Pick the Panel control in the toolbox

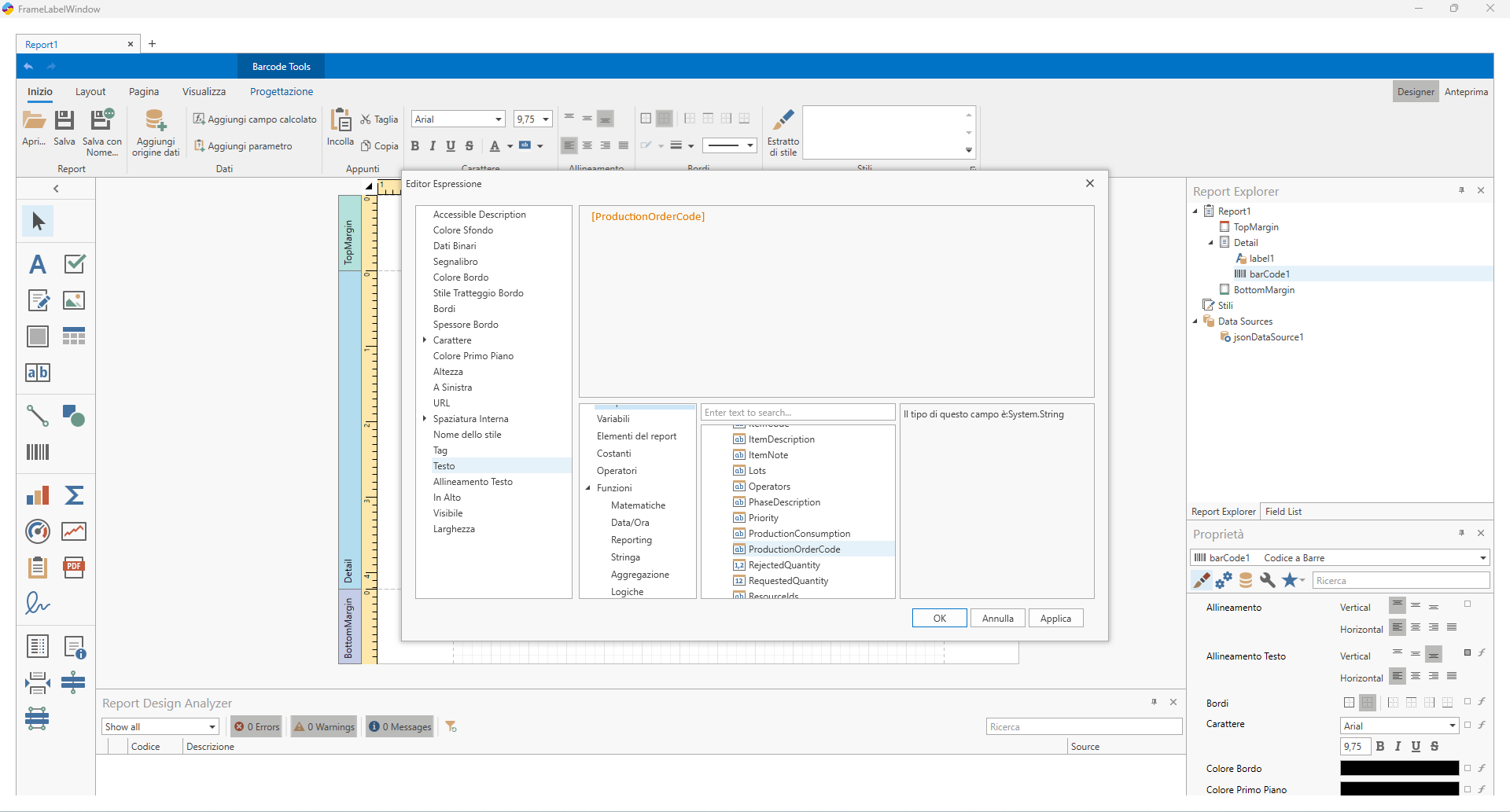[x=38, y=336]
